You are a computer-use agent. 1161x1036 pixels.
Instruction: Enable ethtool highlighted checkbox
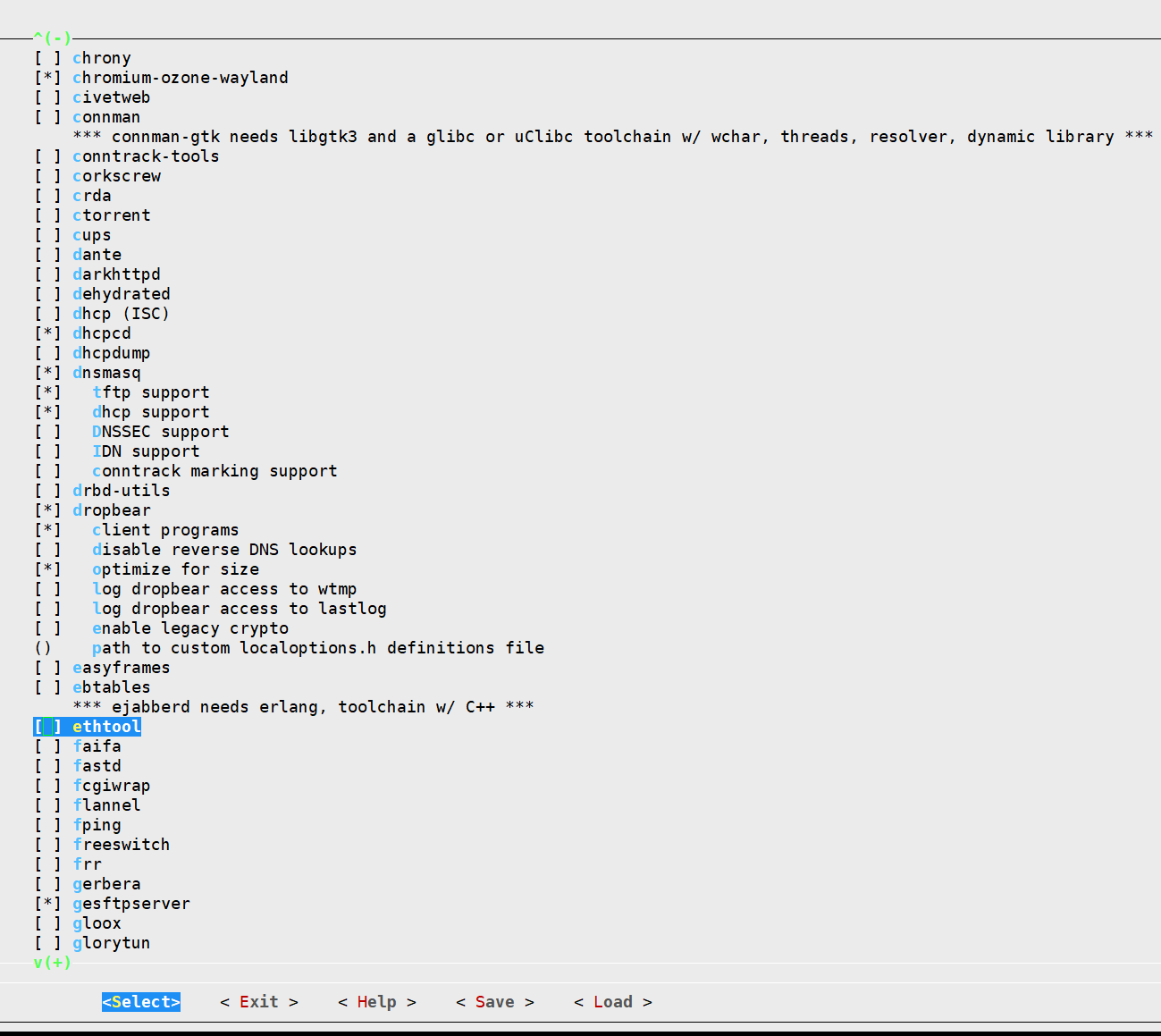(x=47, y=727)
